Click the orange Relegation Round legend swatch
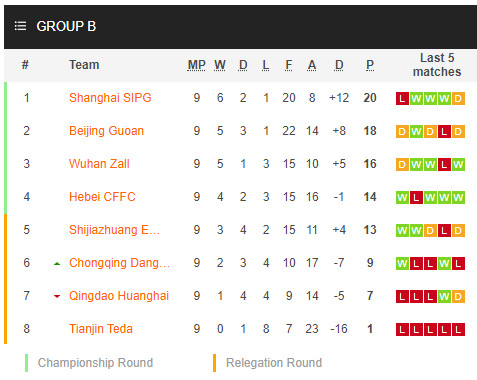The image size is (477, 380). pyautogui.click(x=214, y=363)
